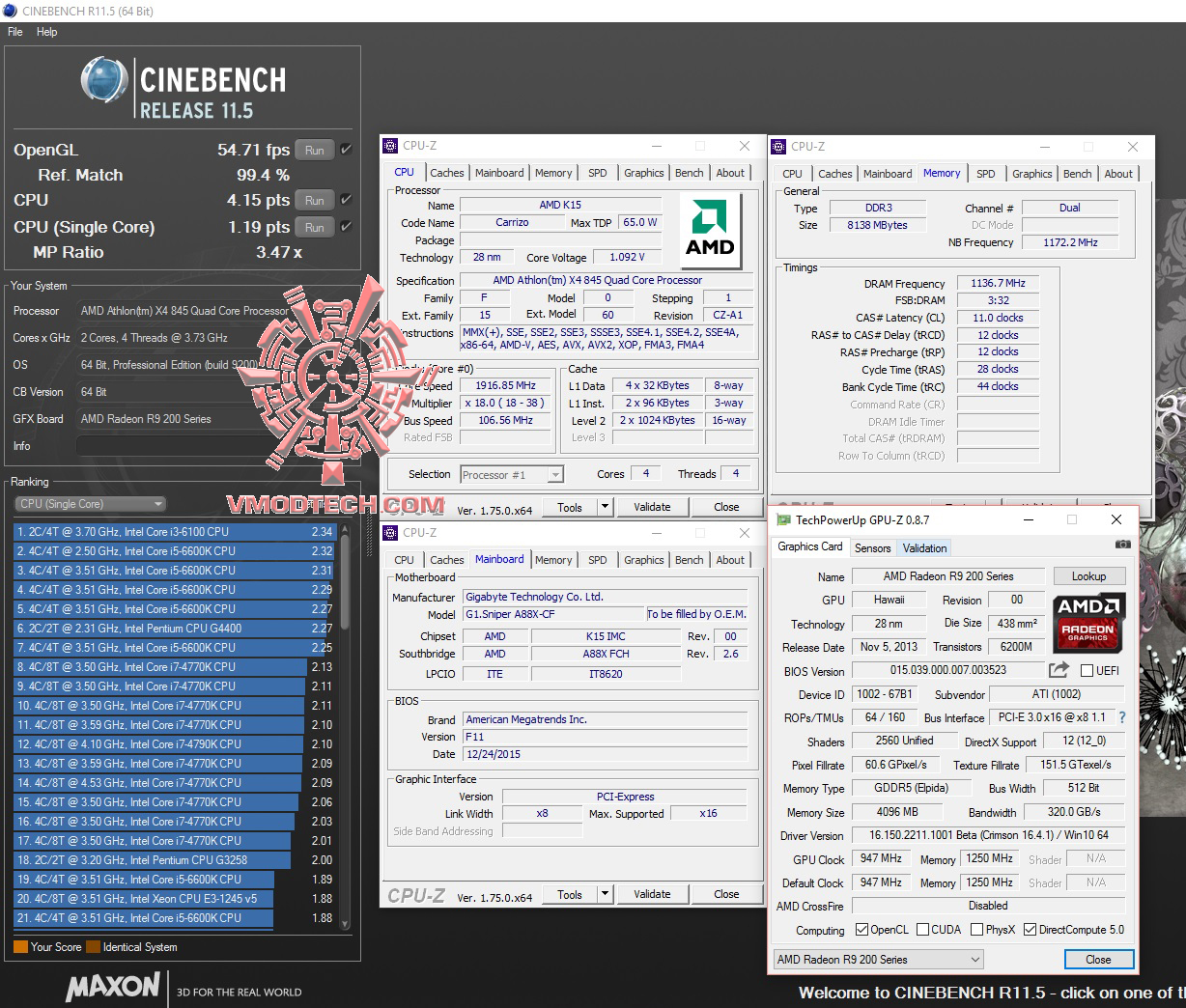
Task: Select ranking row 20 Intel Xeon E3-1245 v5
Action: (x=175, y=899)
